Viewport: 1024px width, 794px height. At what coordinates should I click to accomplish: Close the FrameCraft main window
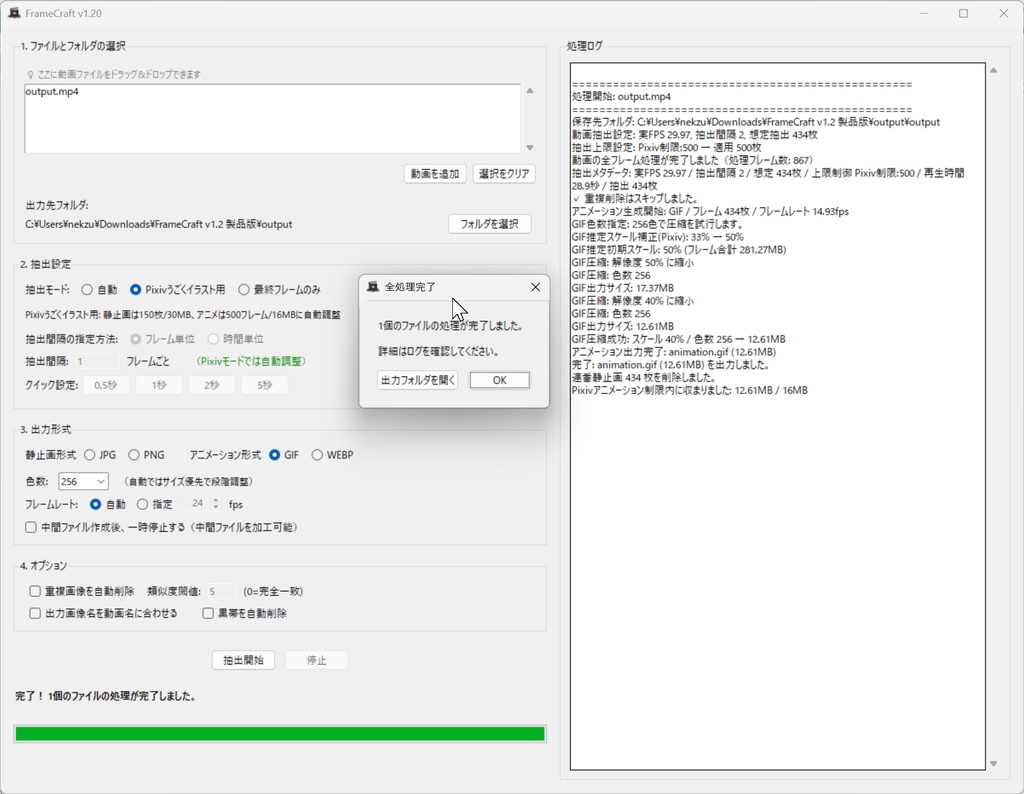pos(1004,13)
